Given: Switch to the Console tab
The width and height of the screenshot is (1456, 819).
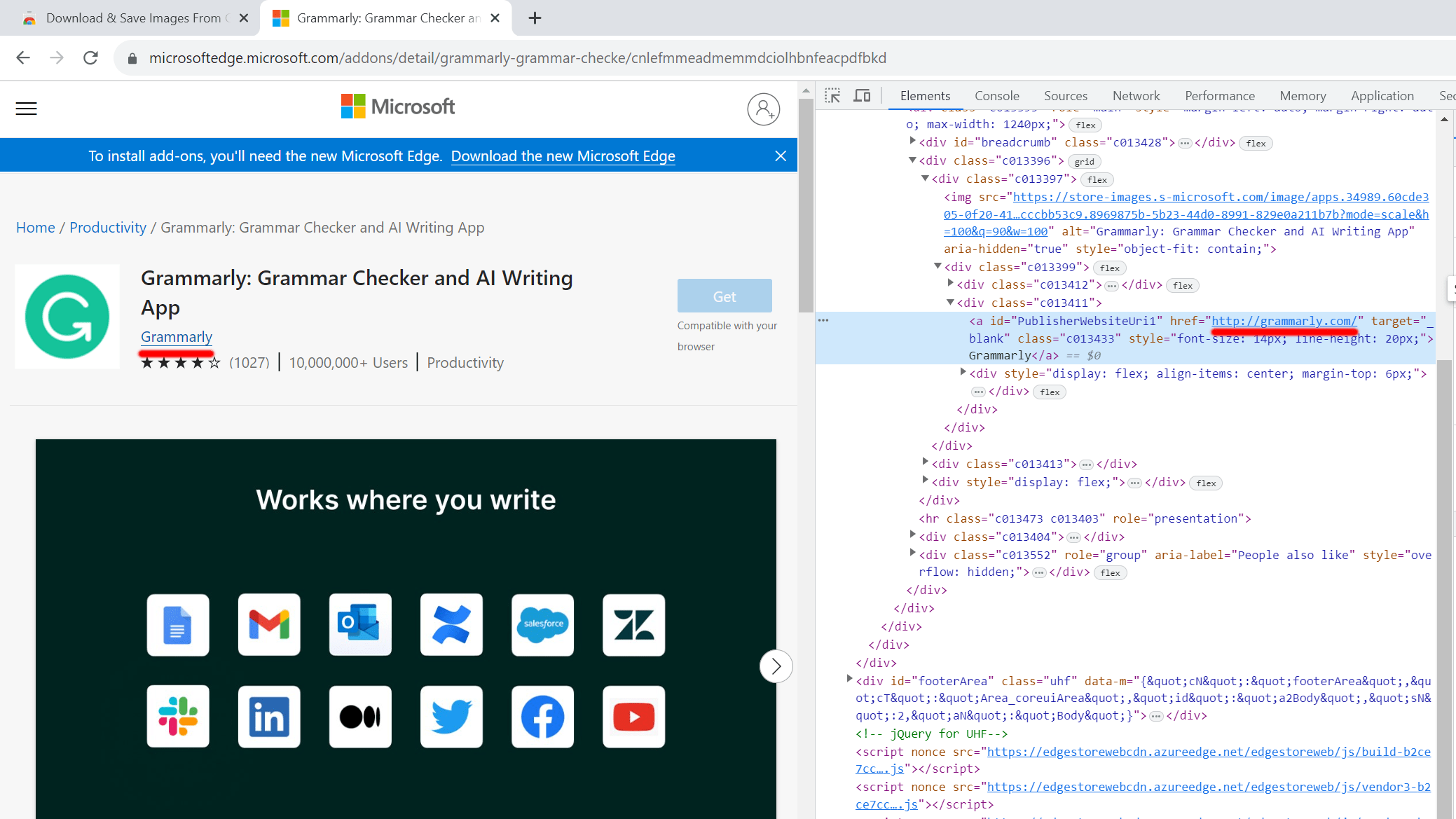Looking at the screenshot, I should 996,96.
